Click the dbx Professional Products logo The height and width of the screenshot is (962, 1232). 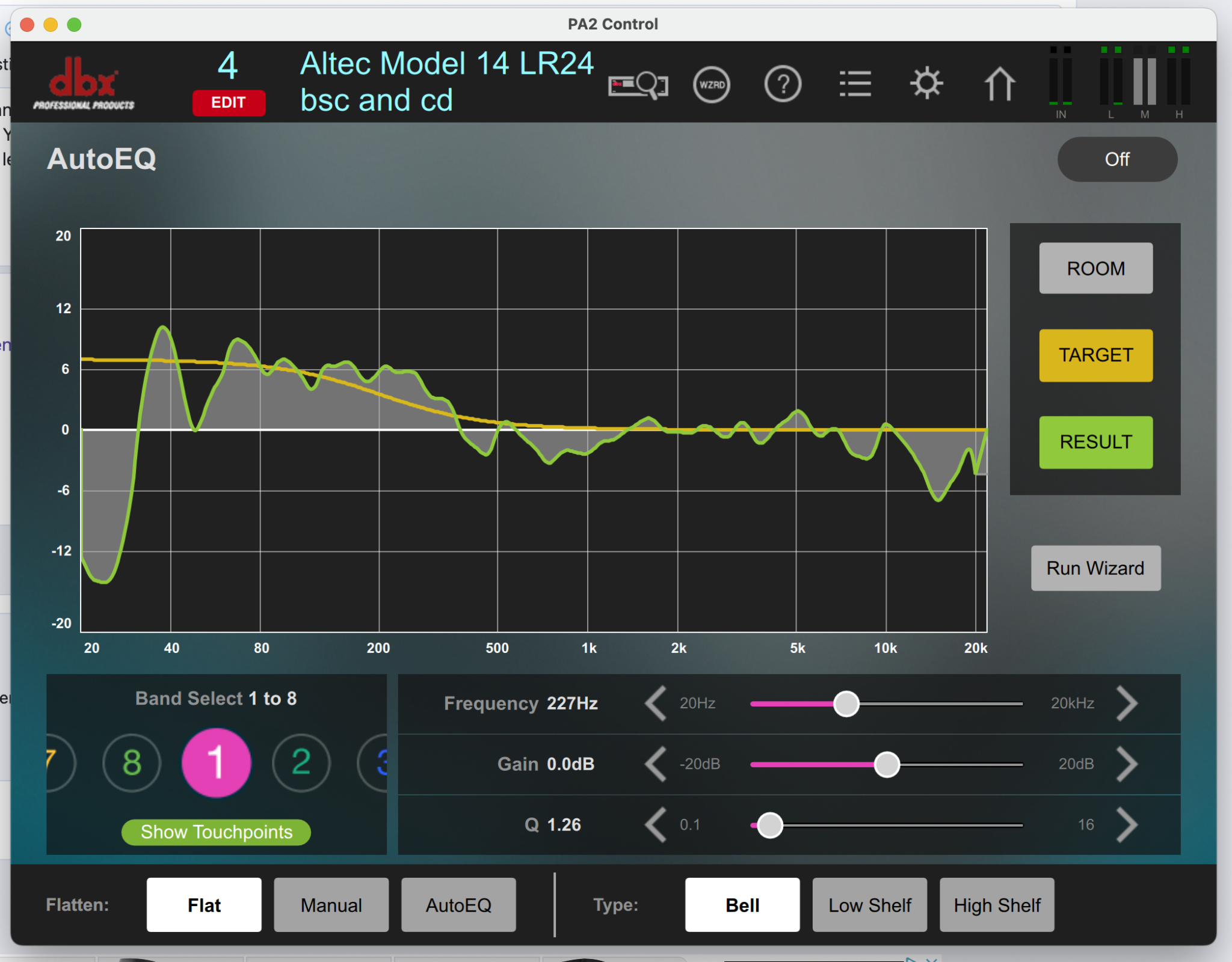[84, 83]
